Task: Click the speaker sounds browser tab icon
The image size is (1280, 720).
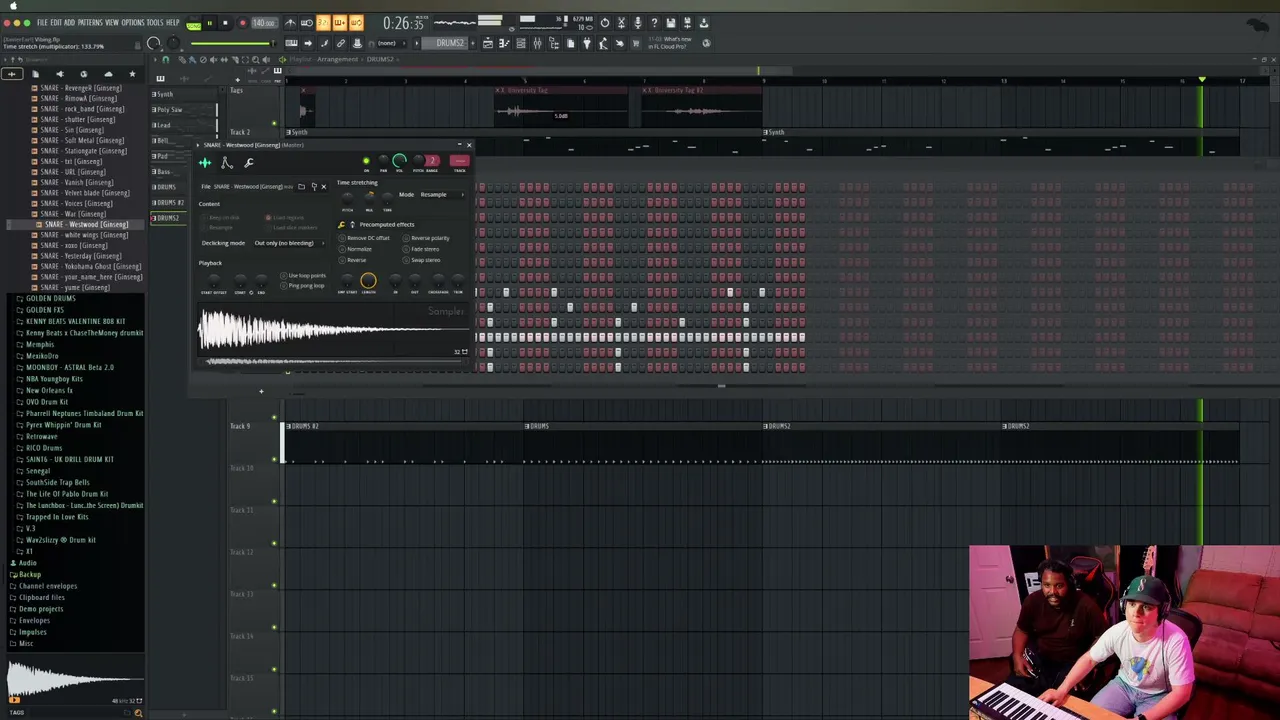Action: tap(59, 74)
